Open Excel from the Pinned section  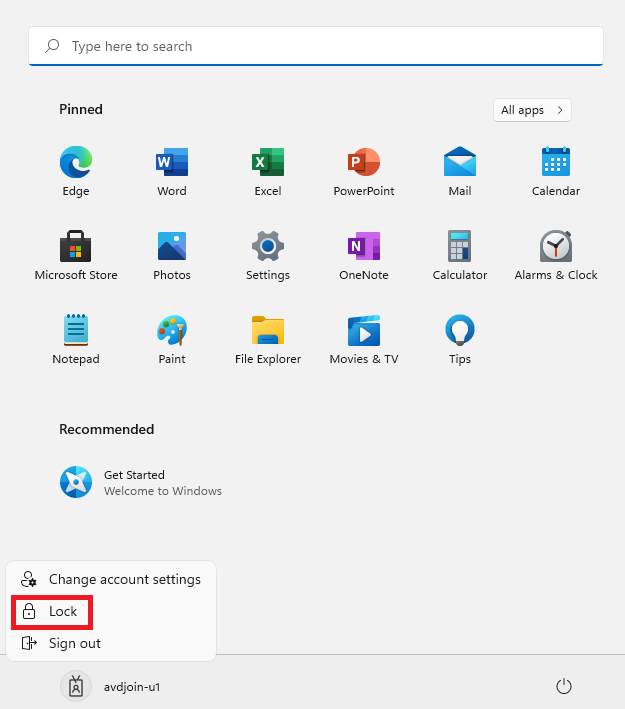click(x=268, y=171)
